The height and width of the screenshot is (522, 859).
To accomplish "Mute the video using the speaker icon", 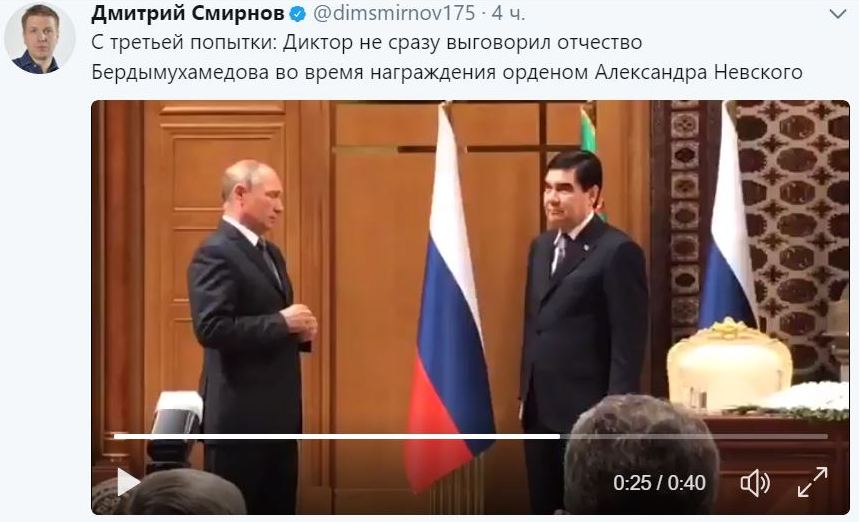I will (755, 483).
